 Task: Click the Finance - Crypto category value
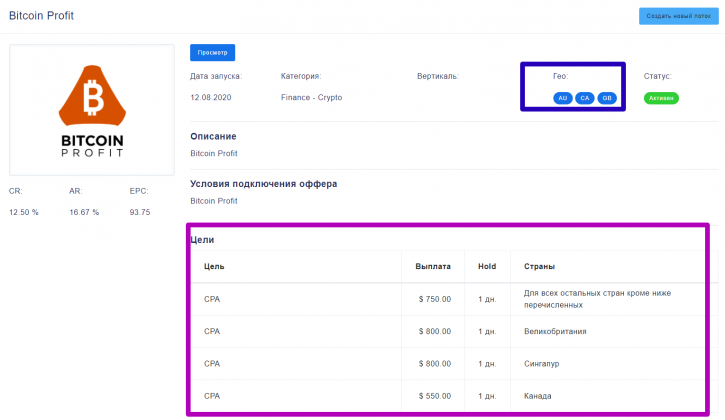pyautogui.click(x=311, y=98)
